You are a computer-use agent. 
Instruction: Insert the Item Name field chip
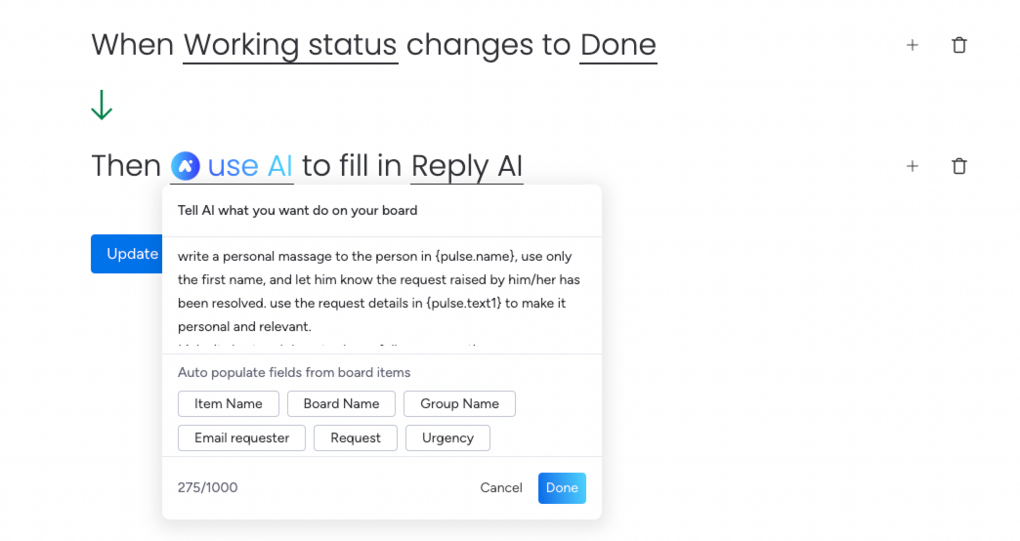[228, 404]
